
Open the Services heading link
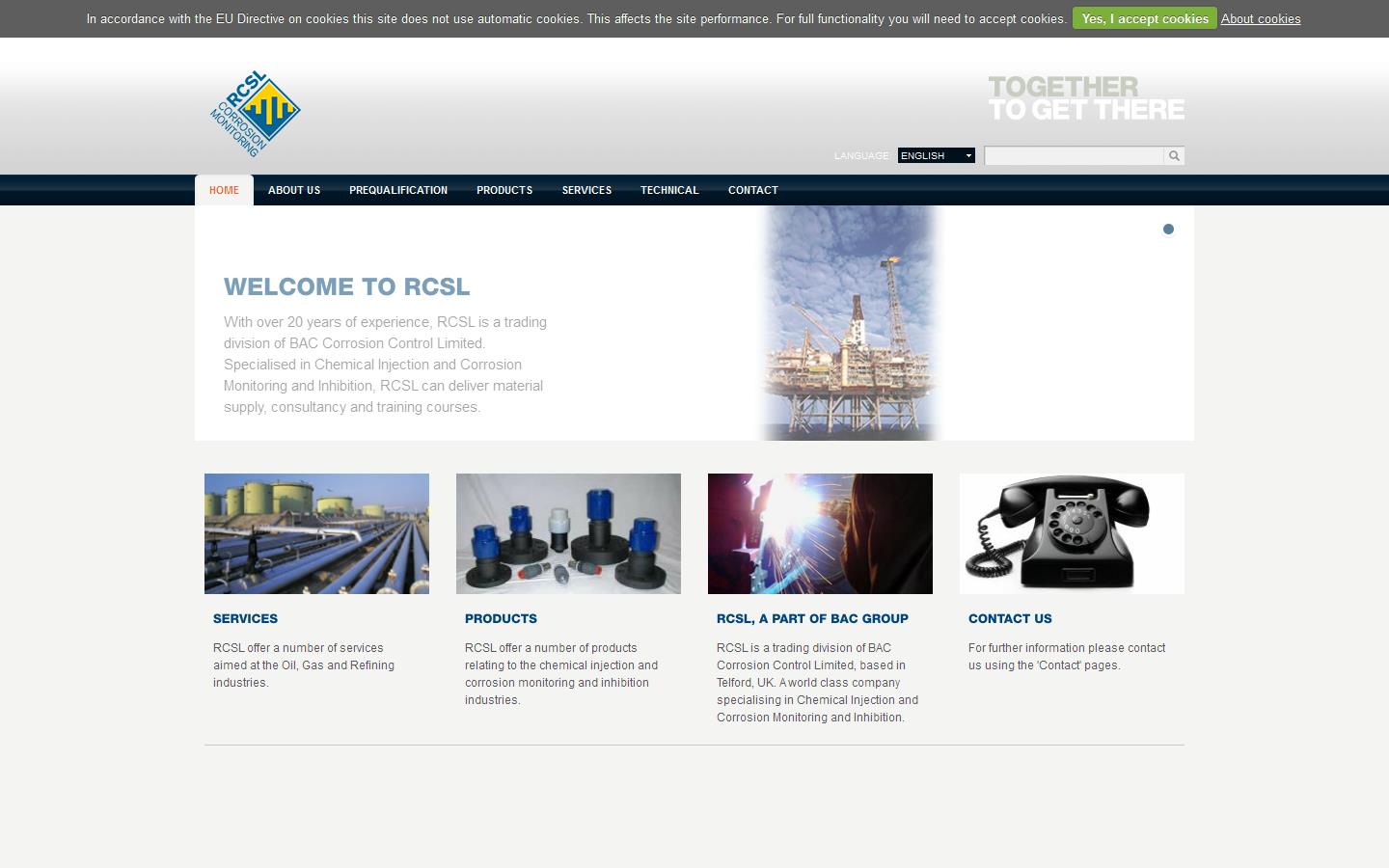point(245,618)
